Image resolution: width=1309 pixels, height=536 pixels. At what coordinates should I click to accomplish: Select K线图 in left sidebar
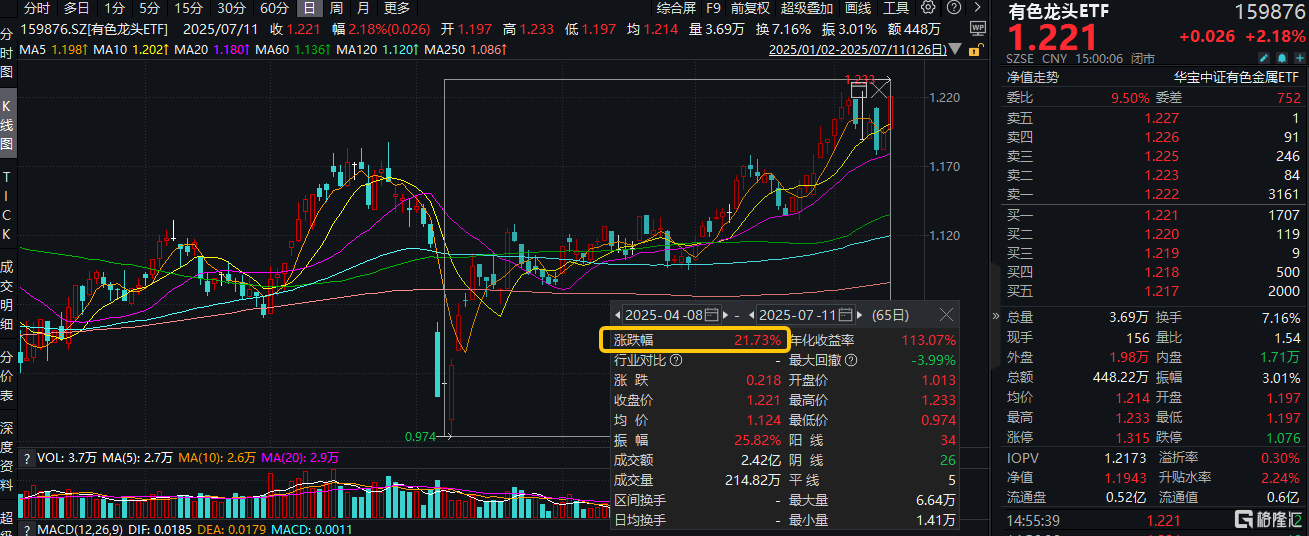7,125
